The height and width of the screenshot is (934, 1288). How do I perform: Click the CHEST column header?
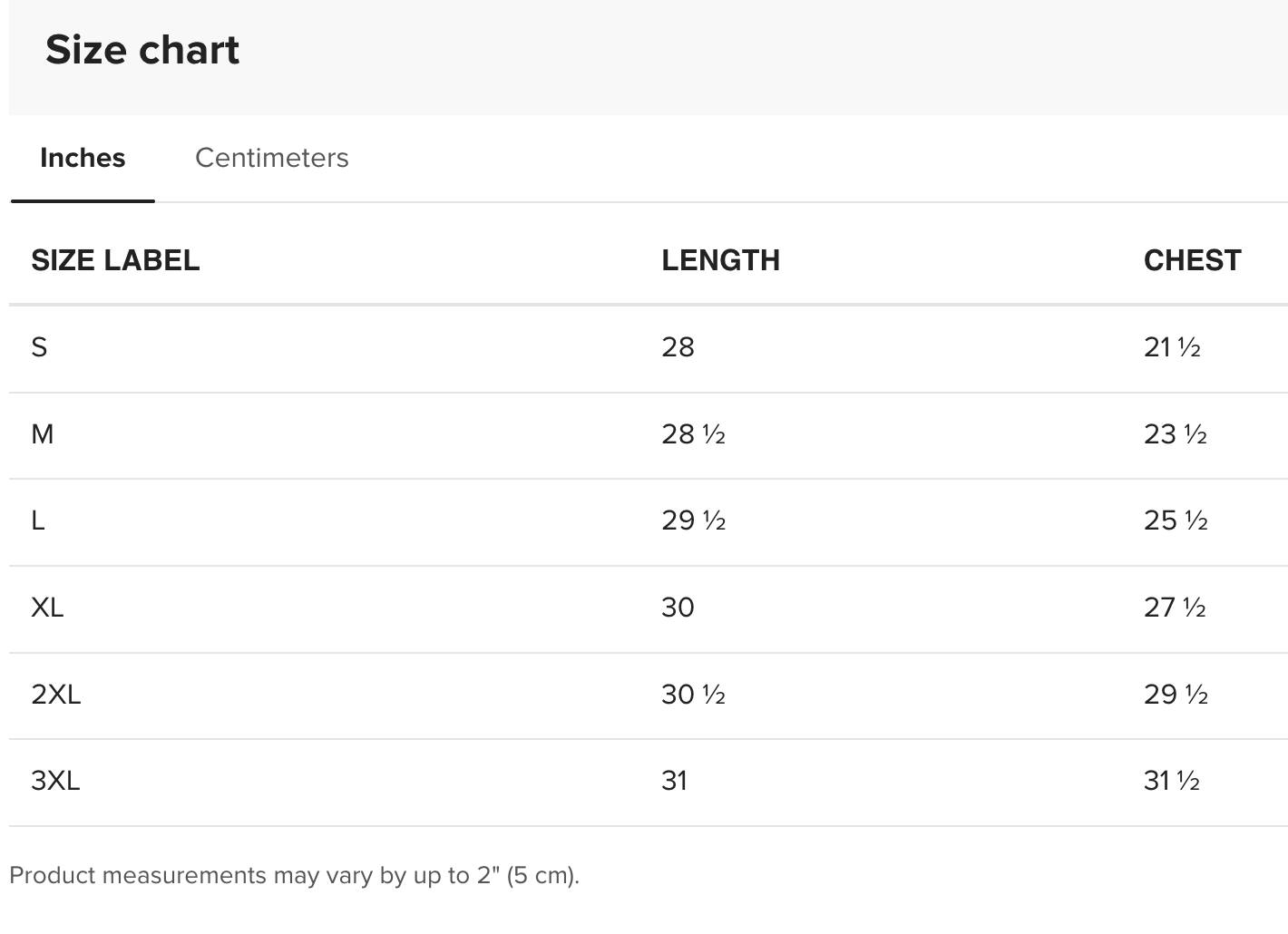(1192, 260)
